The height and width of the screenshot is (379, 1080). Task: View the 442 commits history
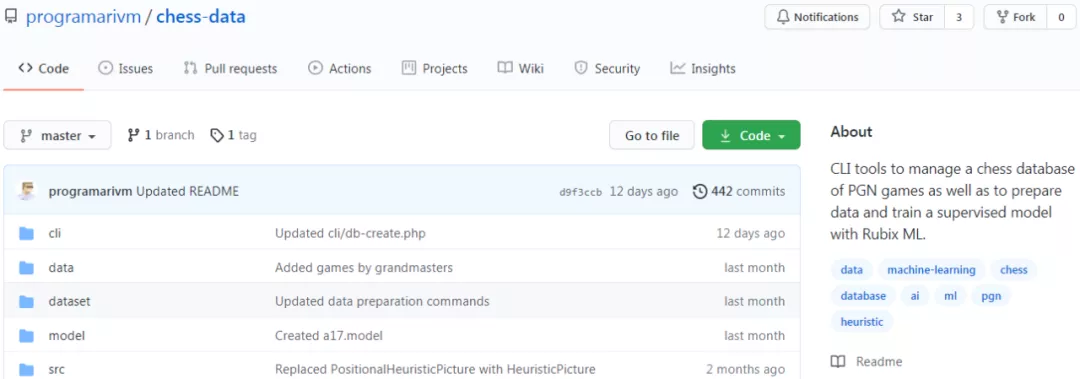point(738,192)
